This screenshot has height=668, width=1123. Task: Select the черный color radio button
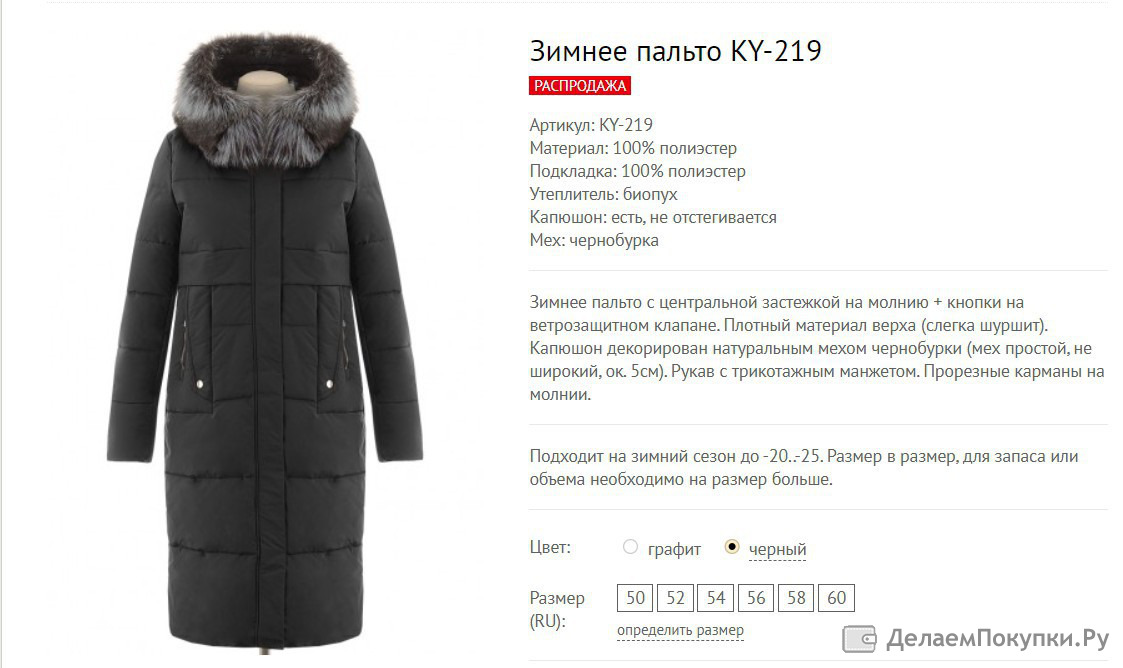pos(731,547)
